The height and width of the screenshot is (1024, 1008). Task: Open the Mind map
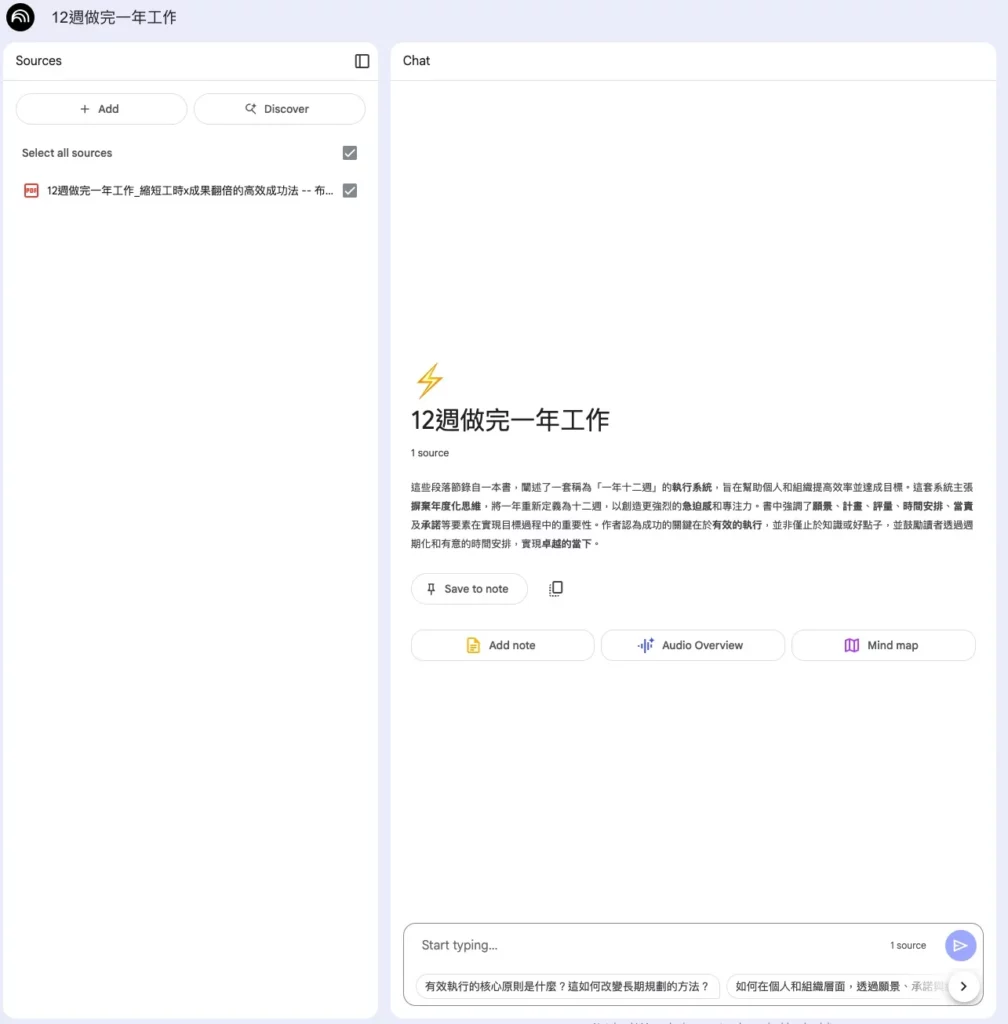click(883, 645)
